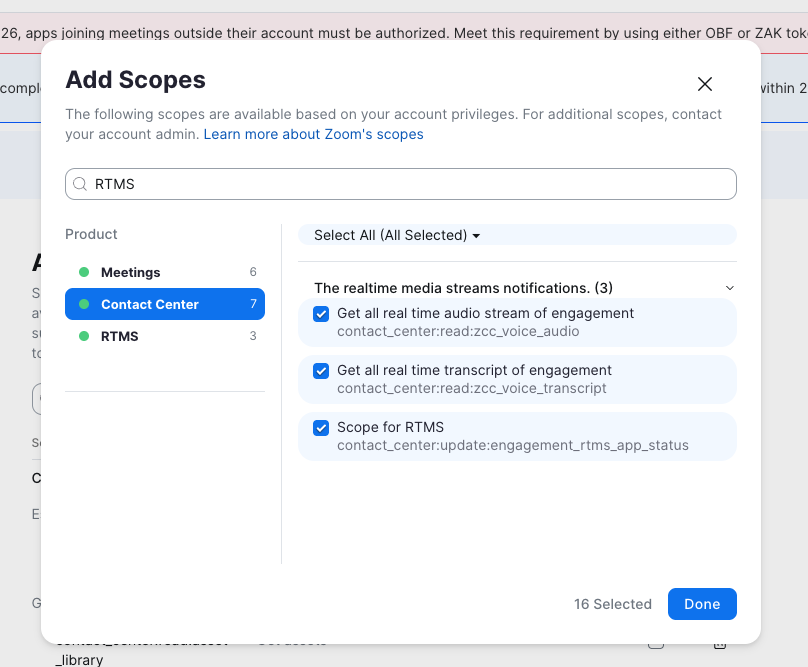The width and height of the screenshot is (808, 667).
Task: Click green status dot beside RTMS
Action: [84, 336]
